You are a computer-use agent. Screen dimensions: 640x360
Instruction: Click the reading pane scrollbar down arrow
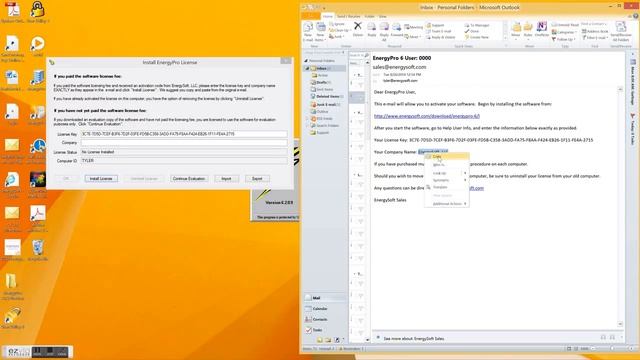point(620,324)
